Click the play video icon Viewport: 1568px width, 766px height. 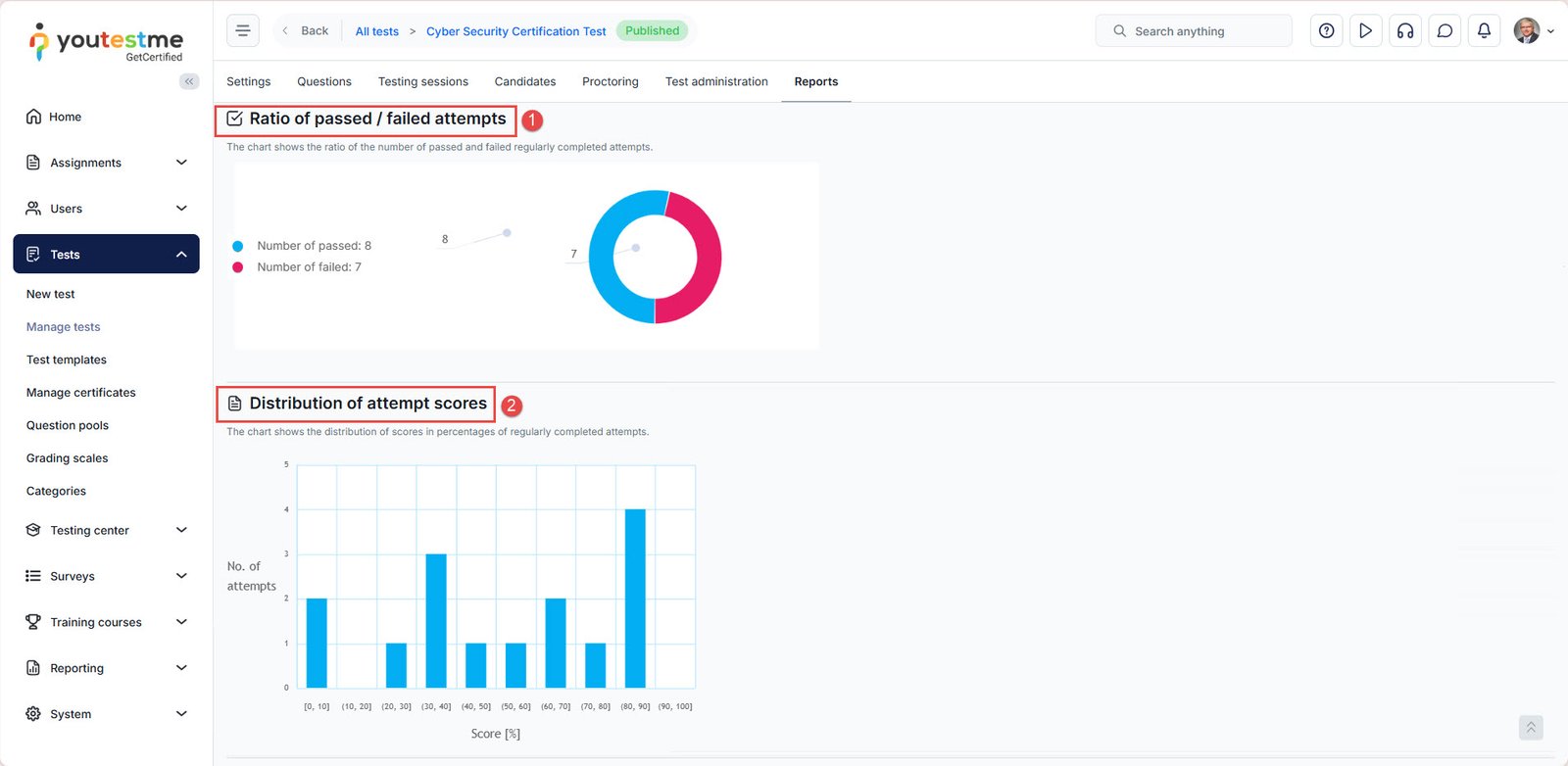coord(1365,30)
